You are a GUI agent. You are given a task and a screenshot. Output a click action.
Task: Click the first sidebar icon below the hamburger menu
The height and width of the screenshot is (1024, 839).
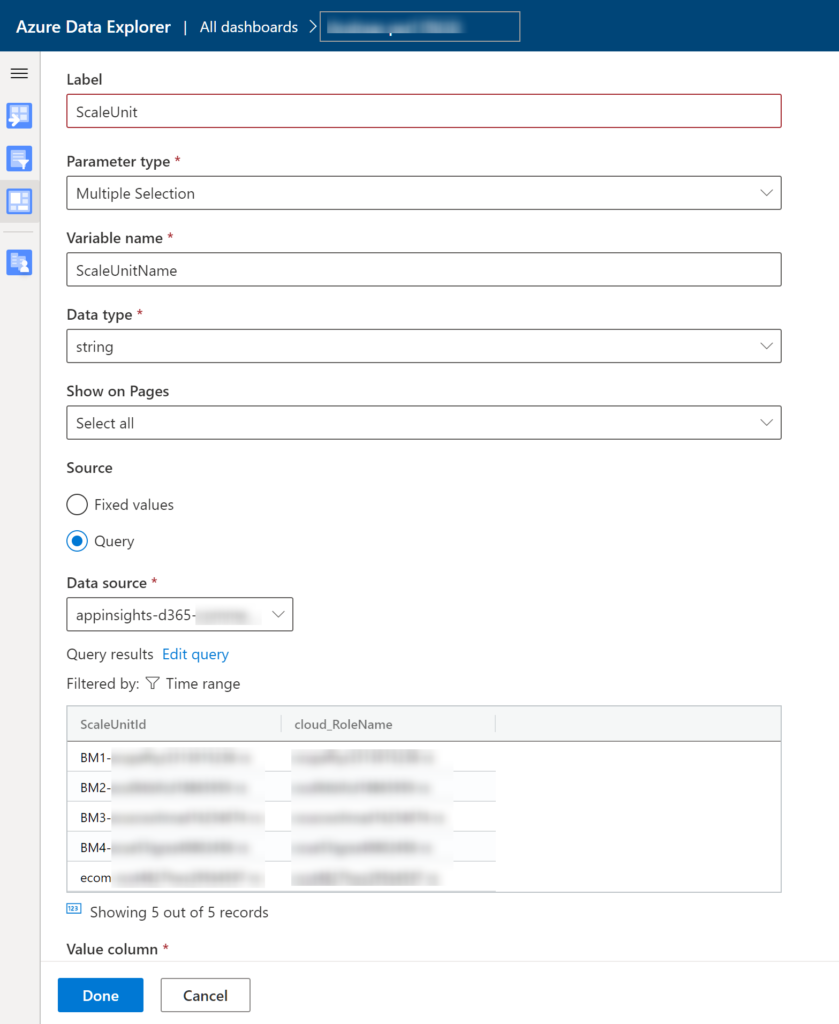click(x=20, y=116)
